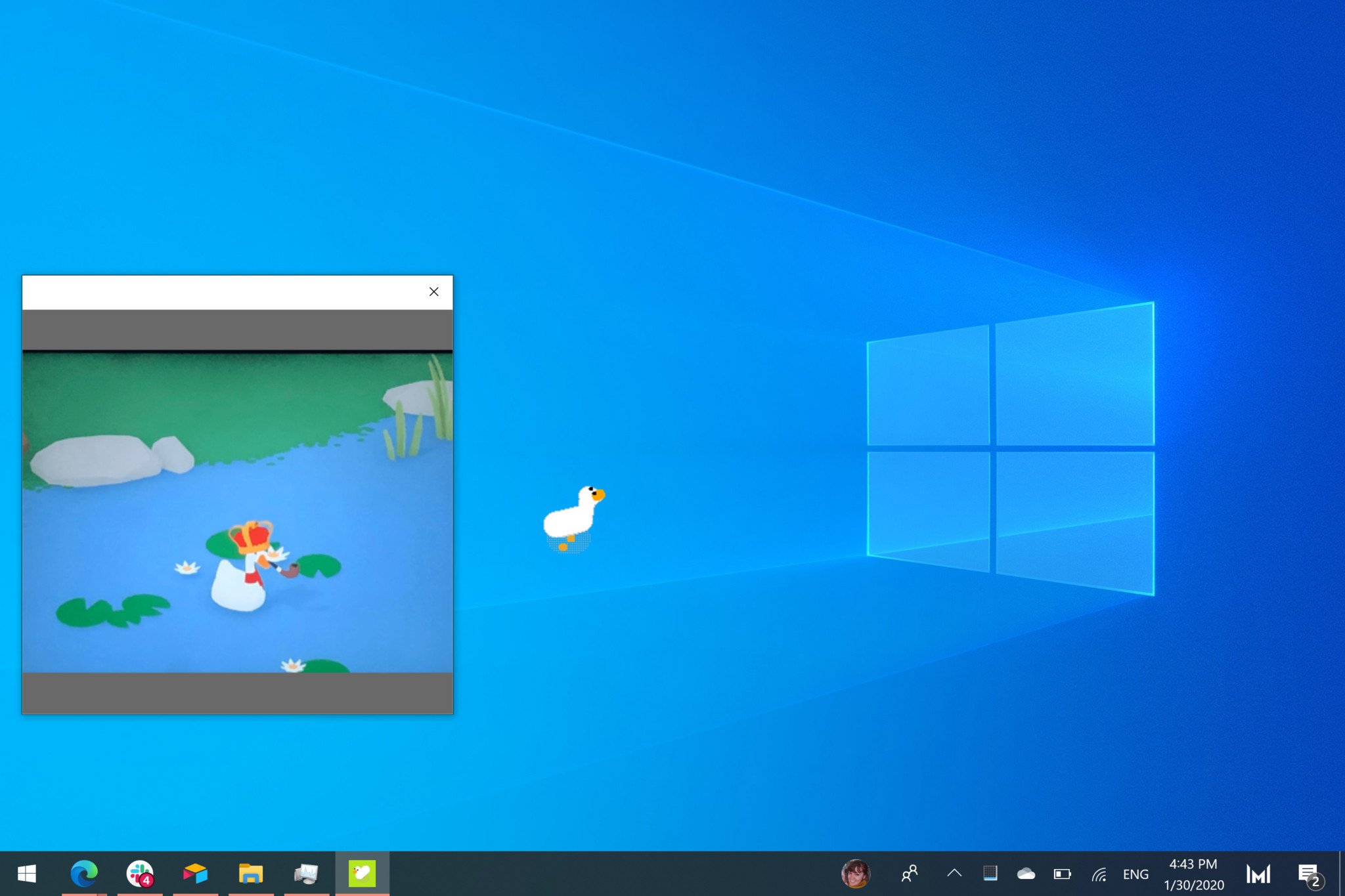Open the People taskbar icon
1345x896 pixels.
(910, 874)
